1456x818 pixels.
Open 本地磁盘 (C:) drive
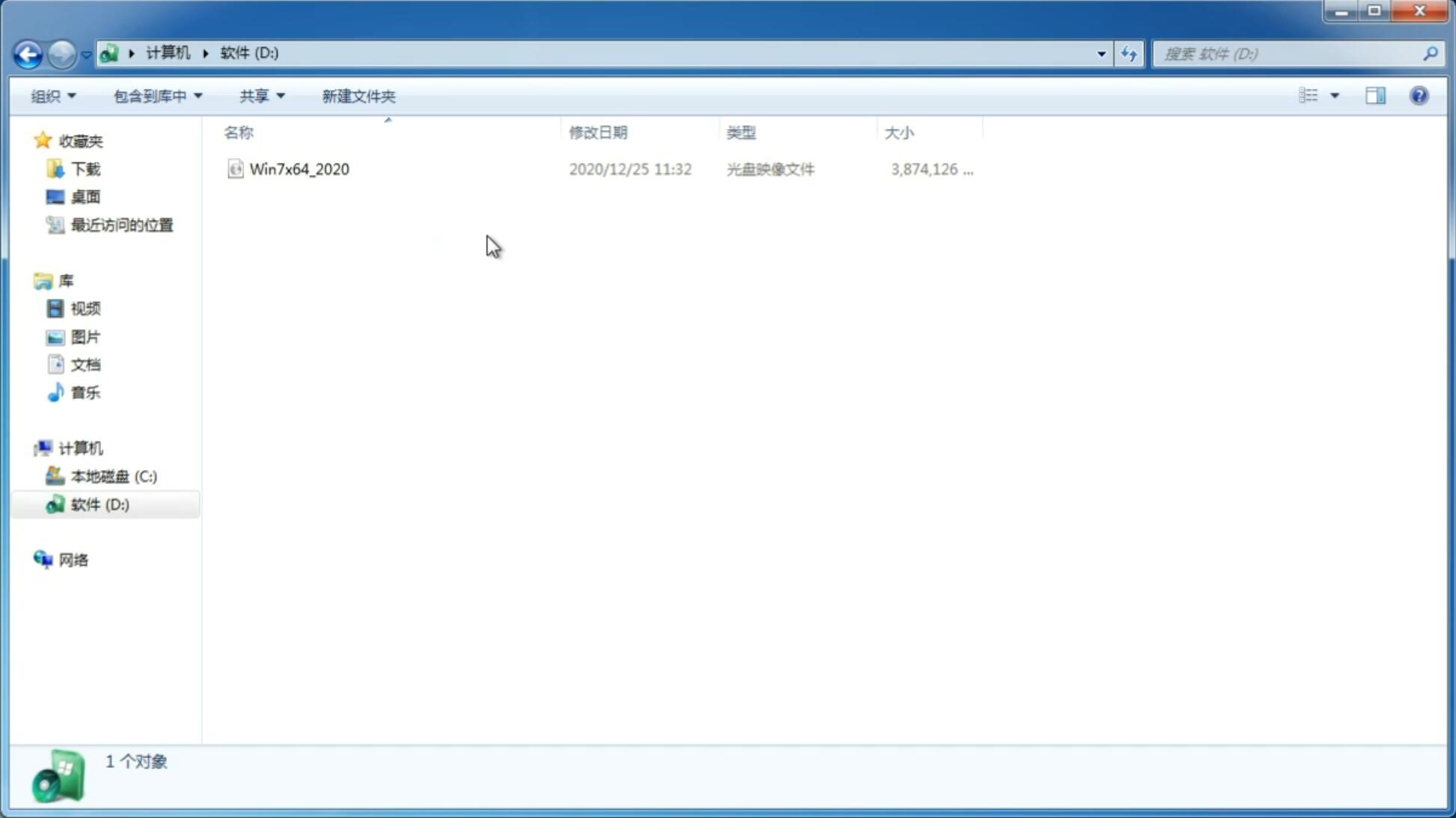[113, 476]
